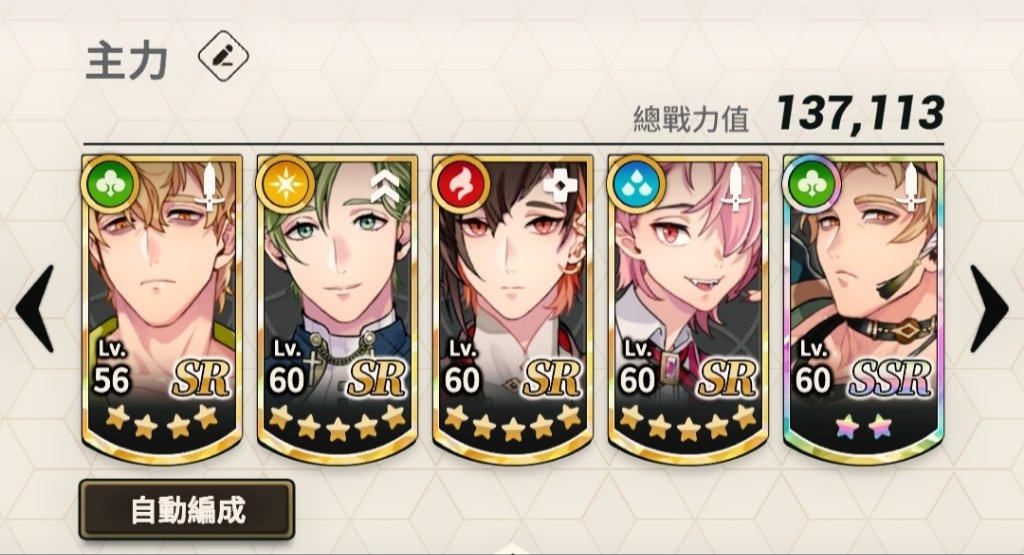This screenshot has width=1024, height=555.
Task: Click the 自動編成 auto-formation button
Action: point(187,510)
